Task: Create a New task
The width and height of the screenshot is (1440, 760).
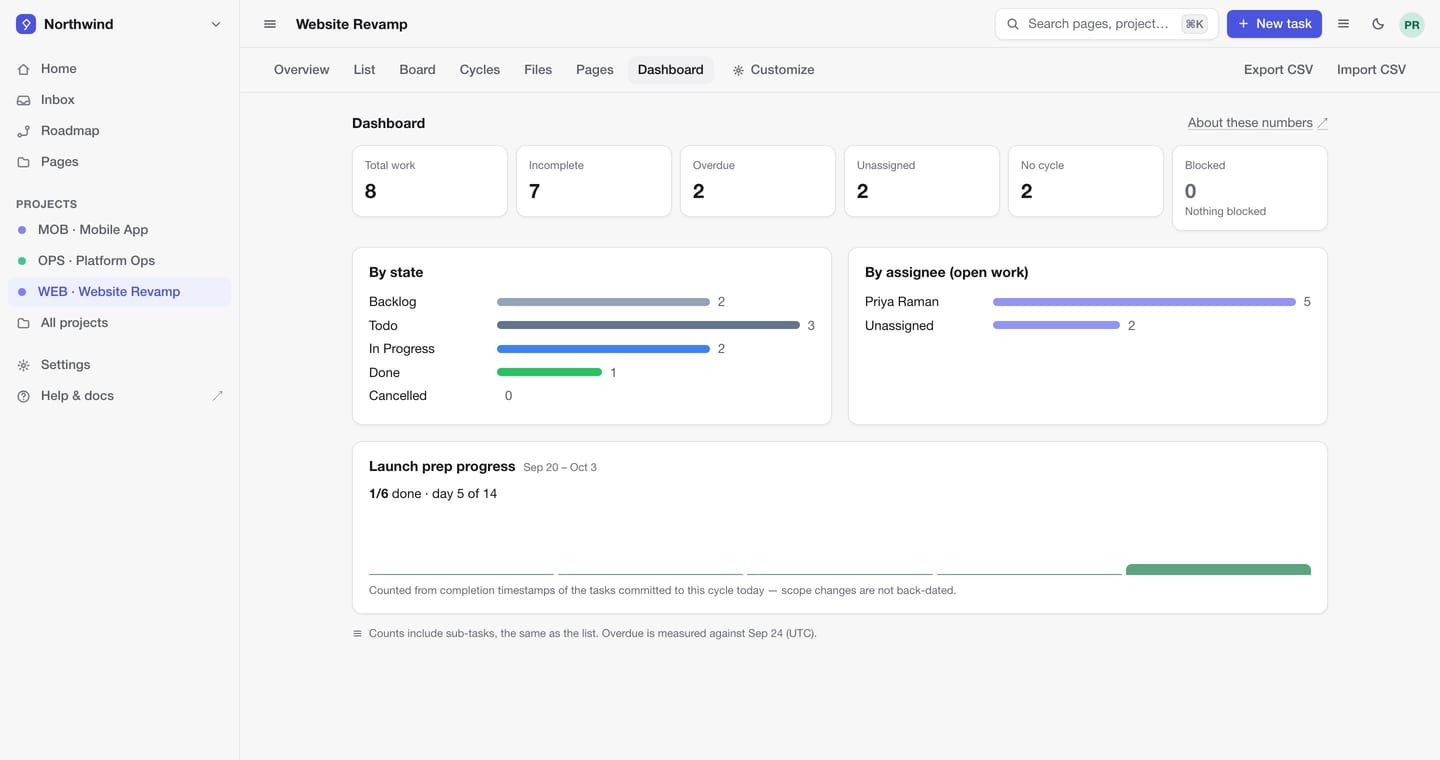Action: [x=1274, y=24]
